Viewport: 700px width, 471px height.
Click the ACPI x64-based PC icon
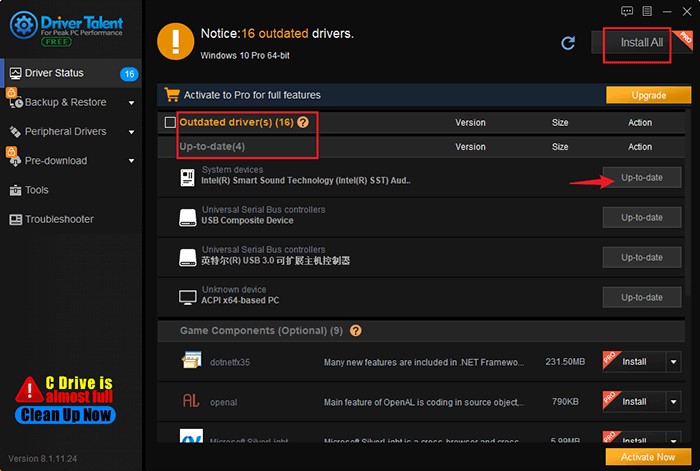click(x=188, y=297)
